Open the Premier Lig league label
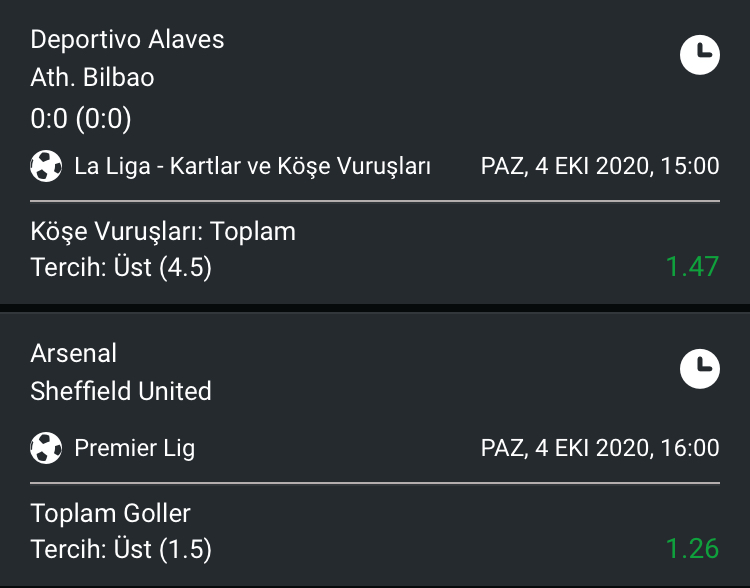Image resolution: width=750 pixels, height=588 pixels. [135, 448]
